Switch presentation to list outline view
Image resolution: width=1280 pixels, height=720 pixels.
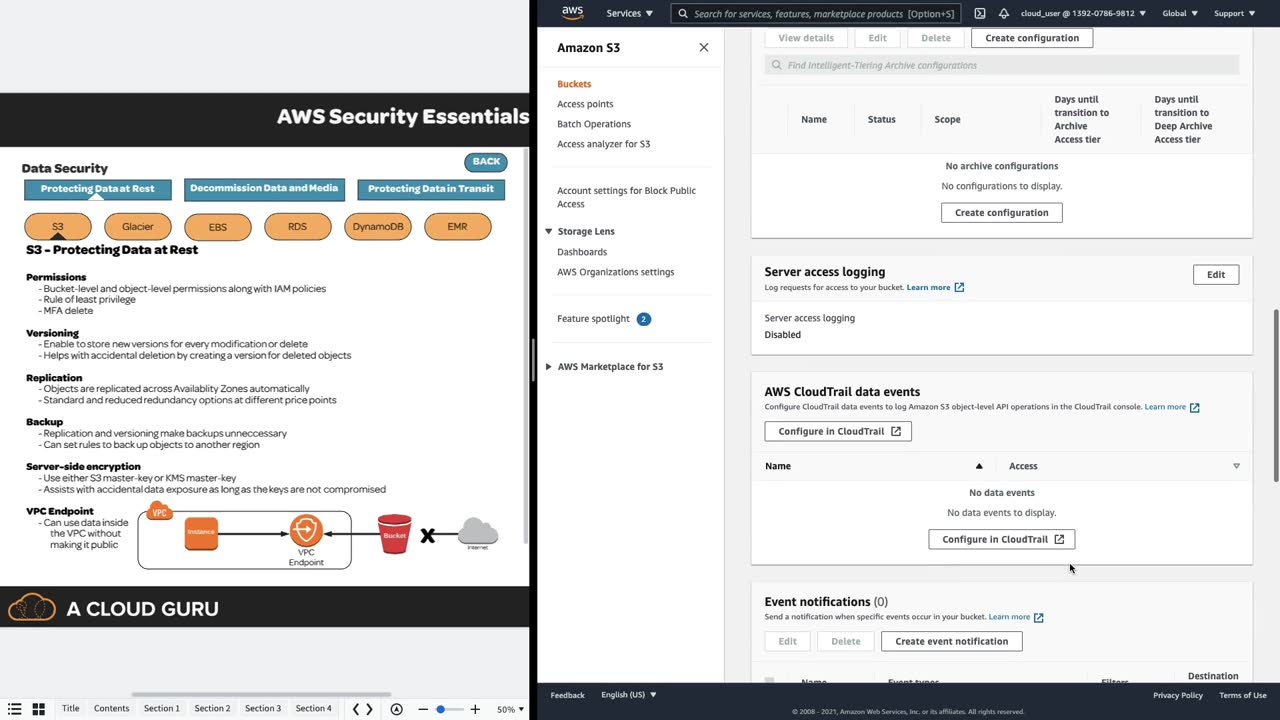pos(14,709)
